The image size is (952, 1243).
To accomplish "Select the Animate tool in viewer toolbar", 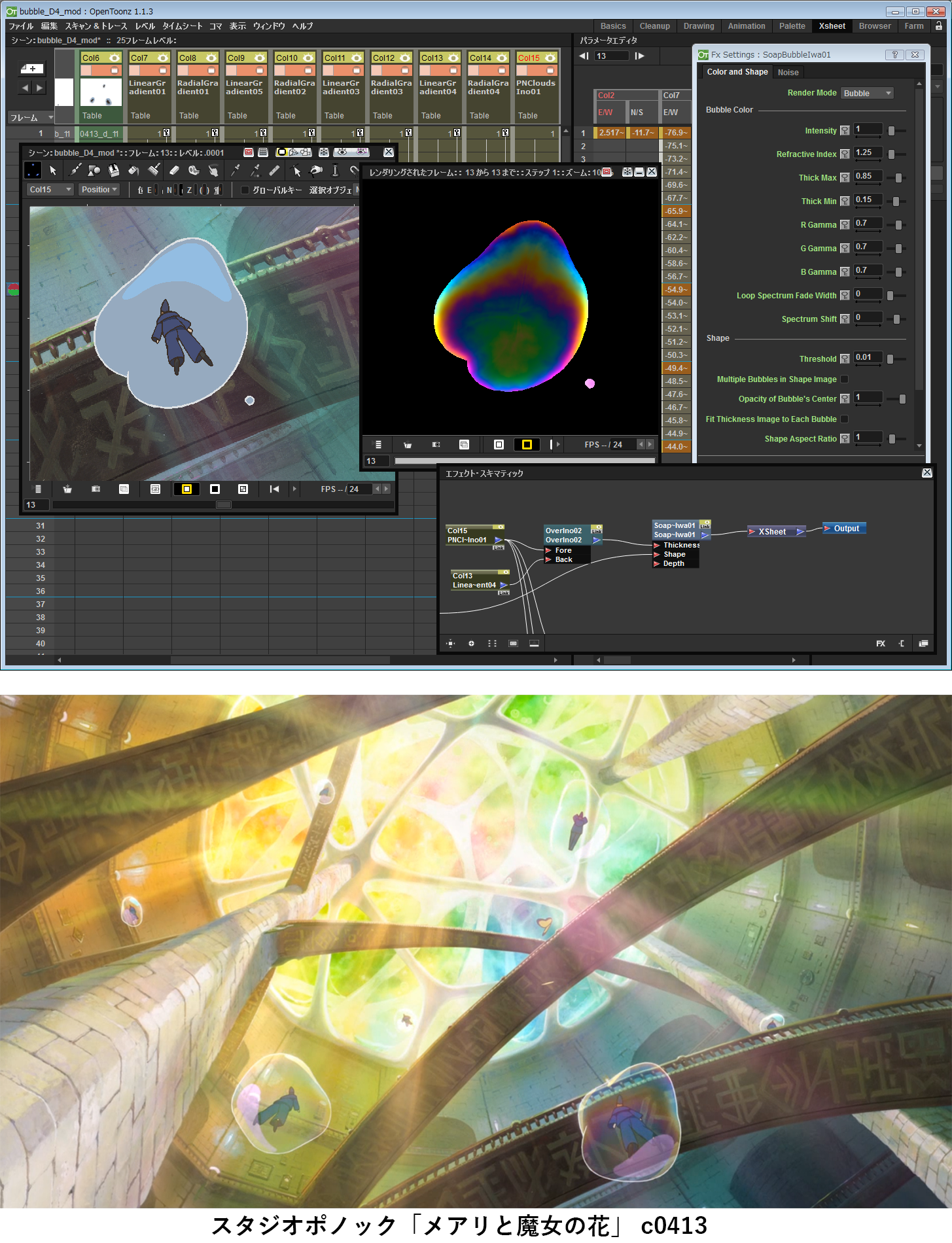I will click(32, 171).
